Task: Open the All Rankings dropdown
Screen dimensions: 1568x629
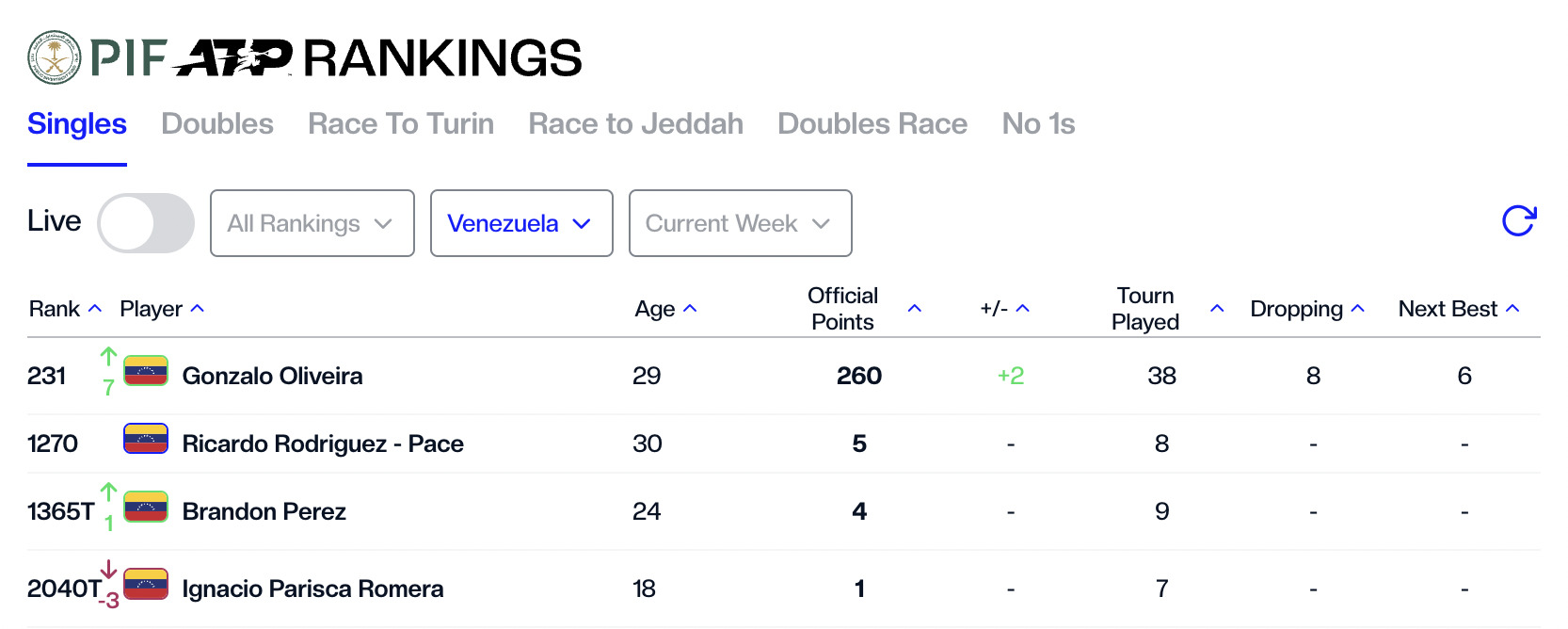Action: pos(312,223)
